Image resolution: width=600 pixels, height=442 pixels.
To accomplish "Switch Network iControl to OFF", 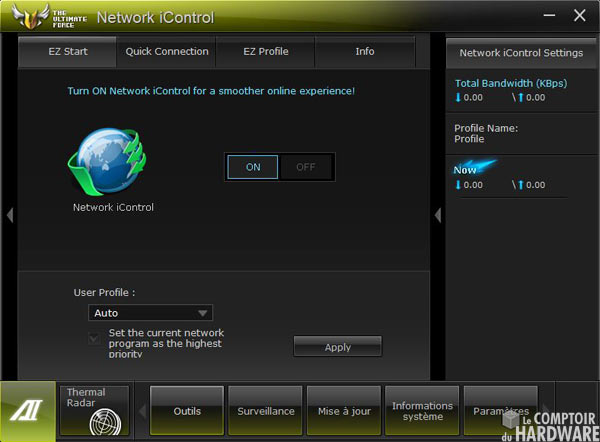I will [306, 167].
